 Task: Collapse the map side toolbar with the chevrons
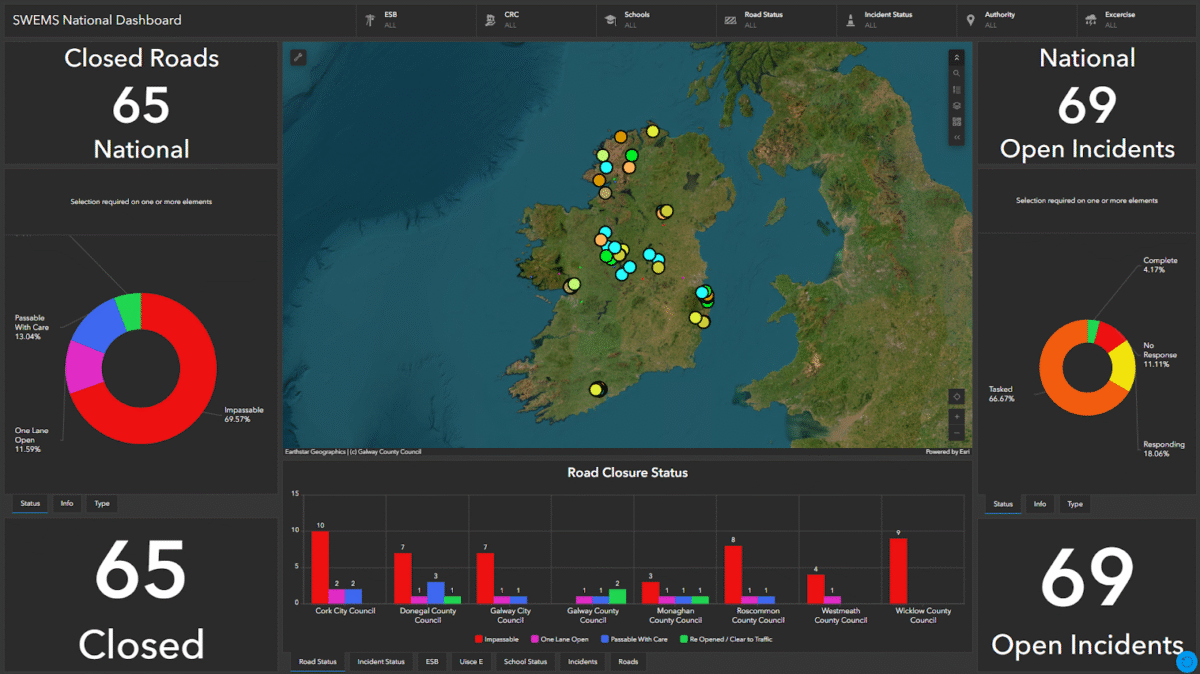[957, 135]
